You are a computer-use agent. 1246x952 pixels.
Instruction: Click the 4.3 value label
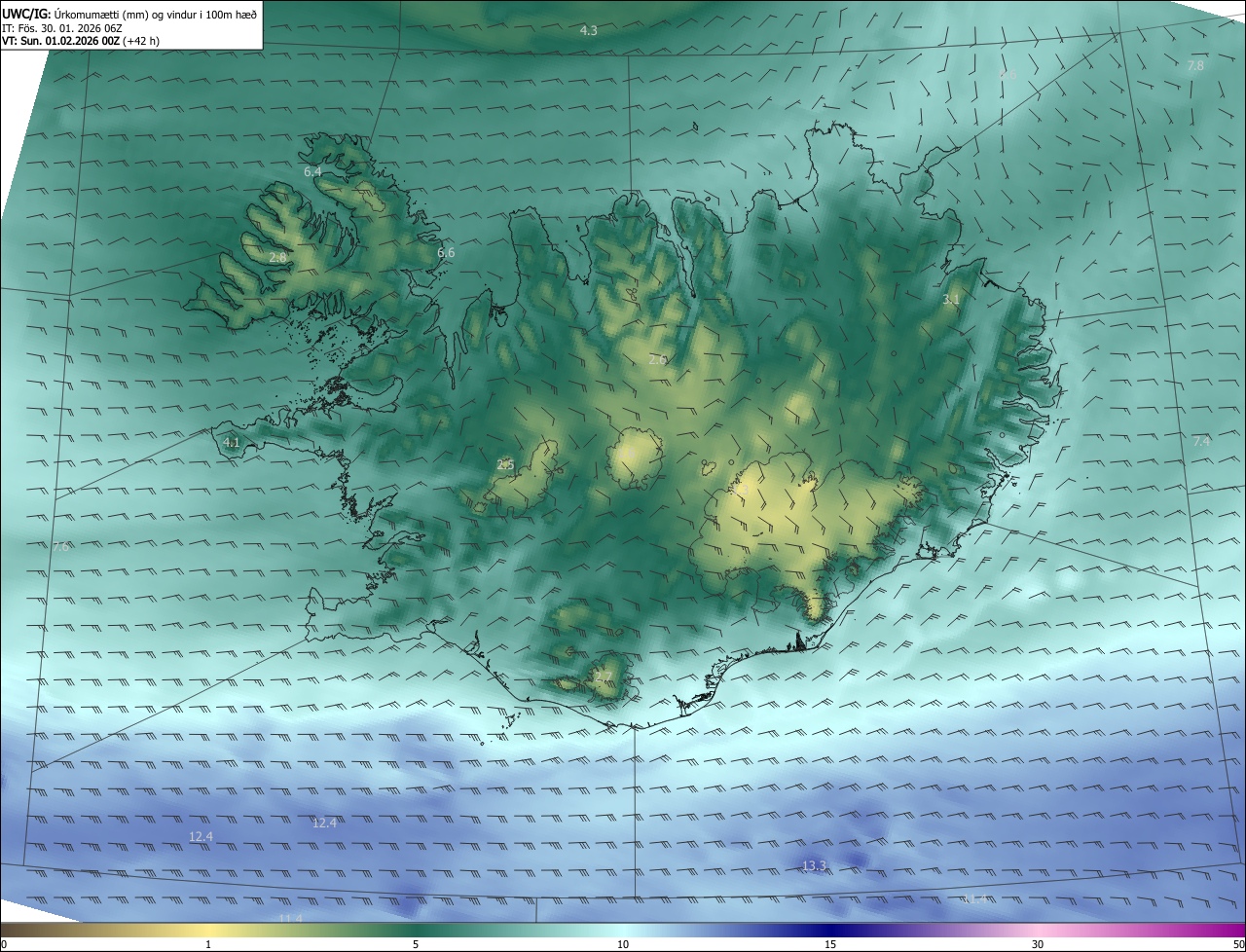click(588, 31)
